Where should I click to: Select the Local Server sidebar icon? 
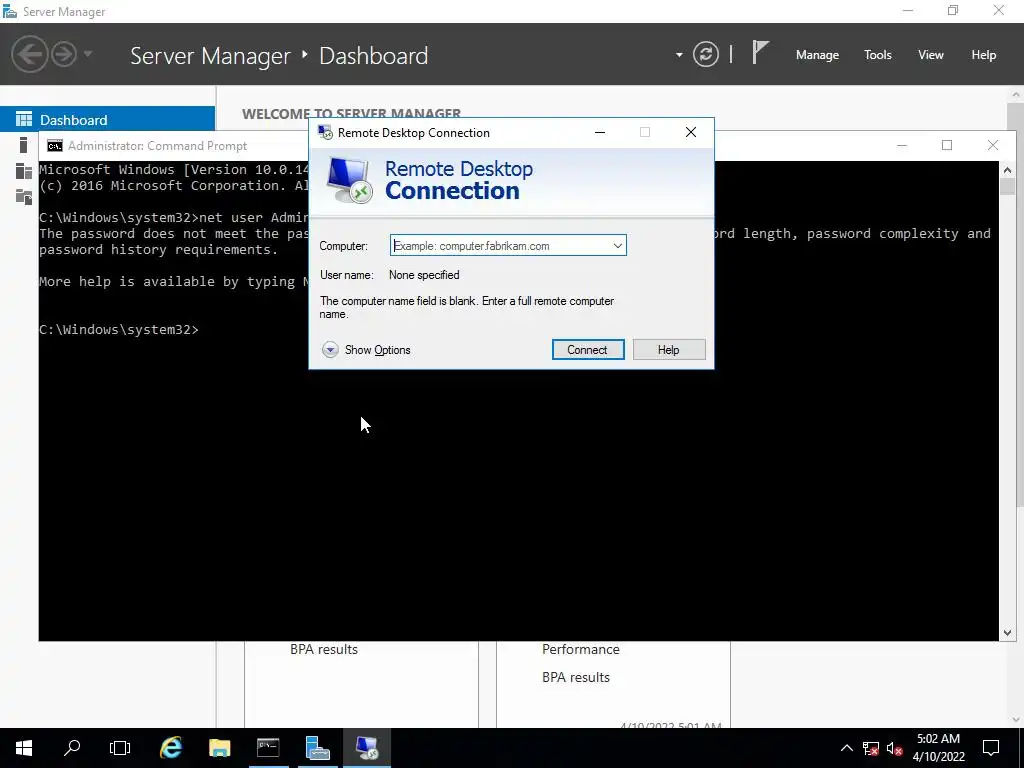24,145
